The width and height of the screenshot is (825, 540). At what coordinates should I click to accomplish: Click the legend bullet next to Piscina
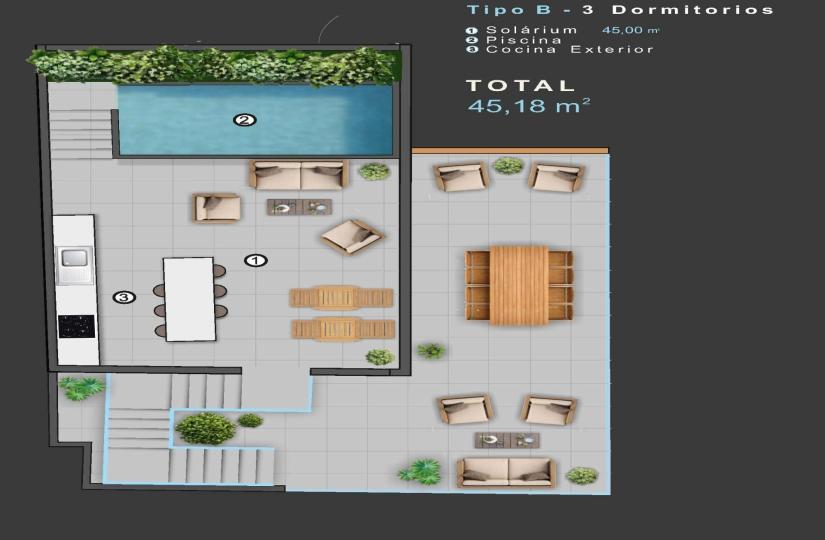472,40
